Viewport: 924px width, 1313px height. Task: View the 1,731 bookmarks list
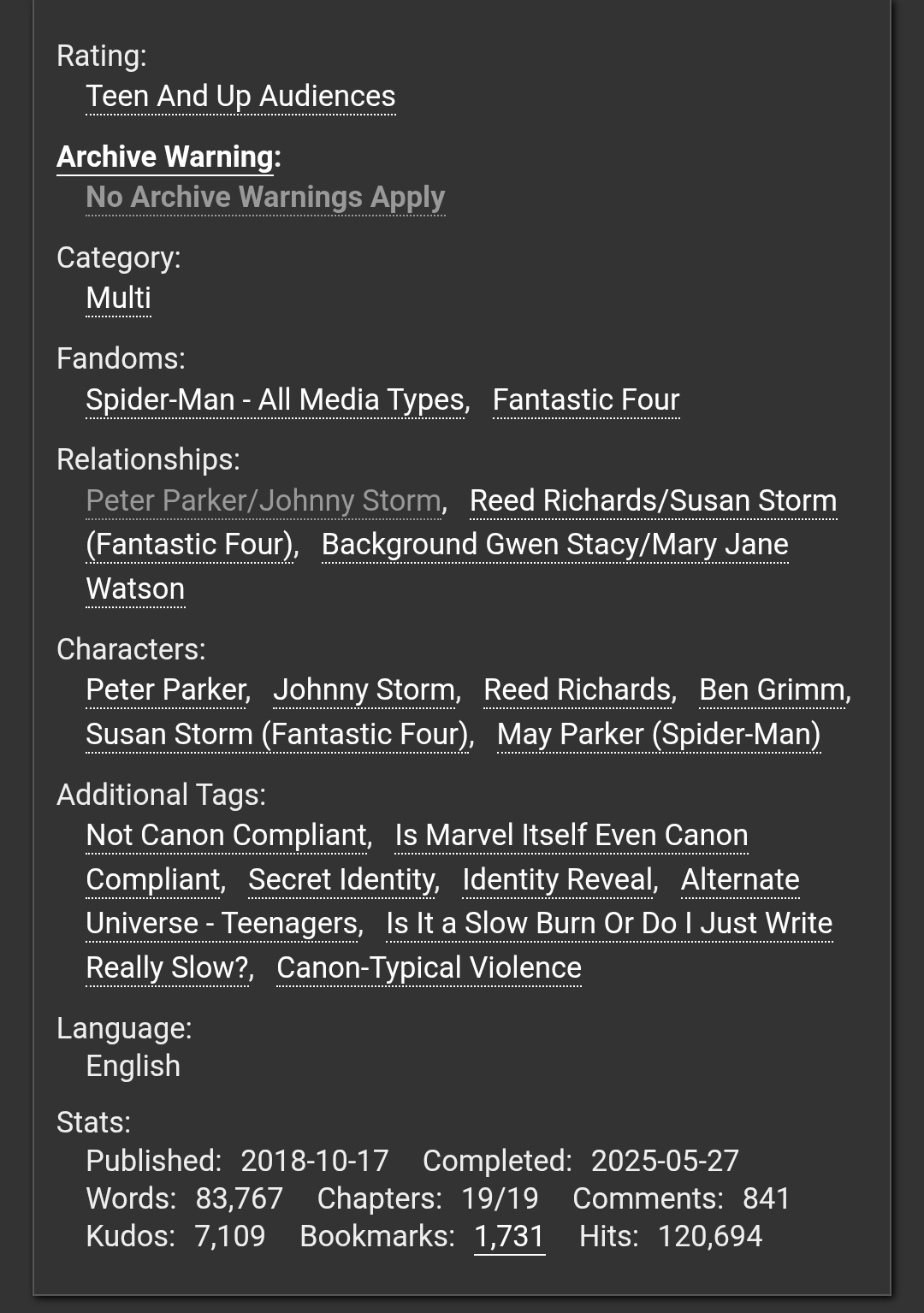[x=509, y=1237]
